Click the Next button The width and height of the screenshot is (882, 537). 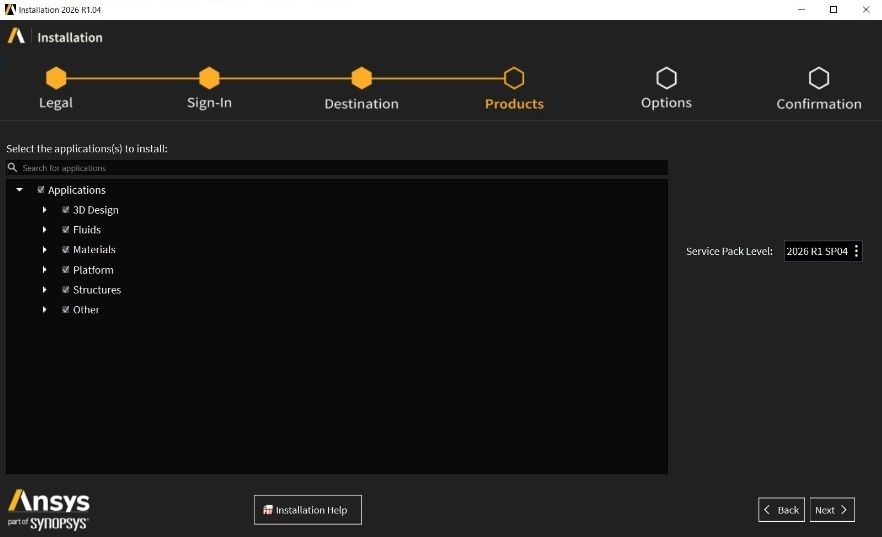click(x=832, y=510)
